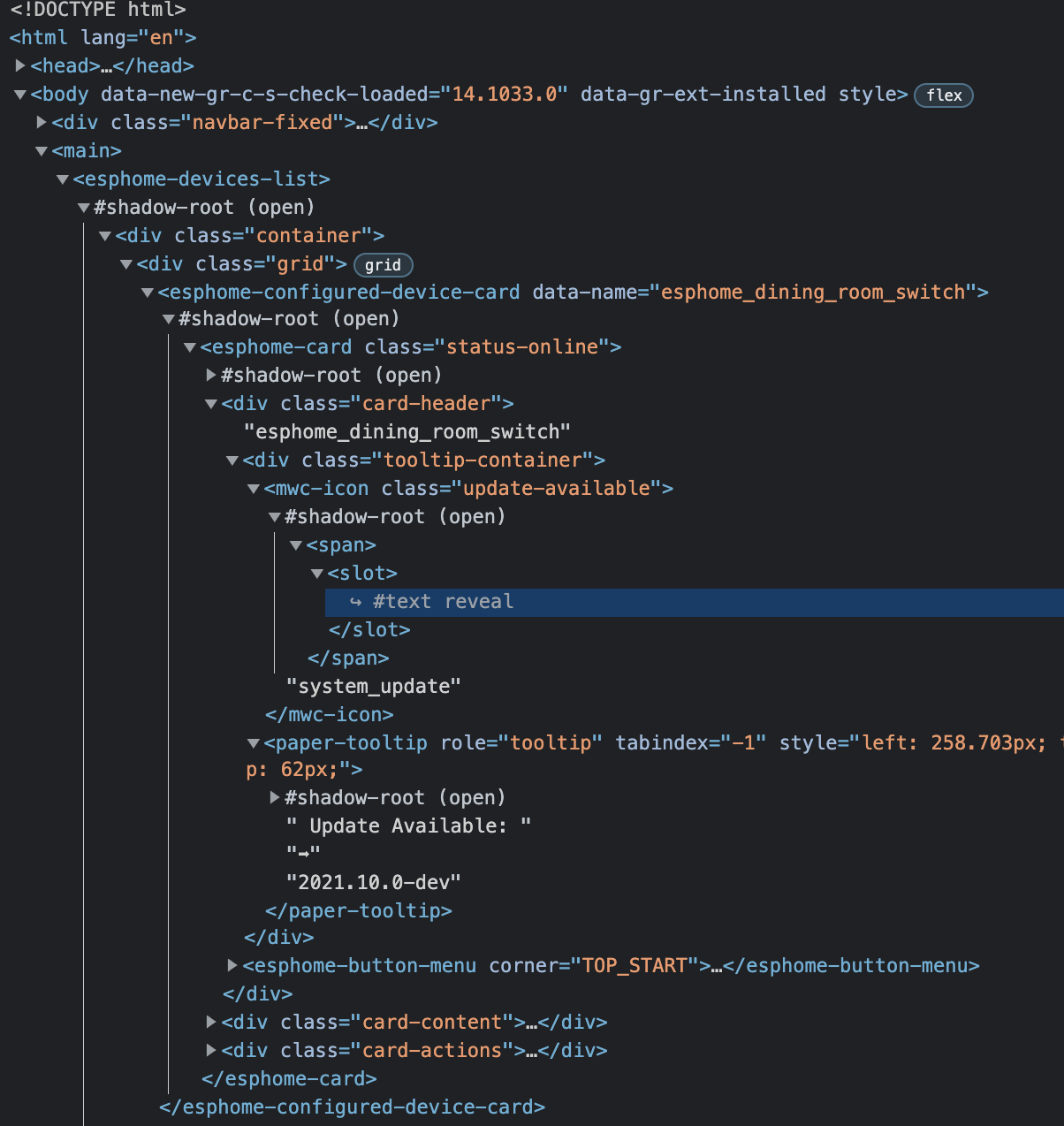Expand the card-actions div

click(x=210, y=1050)
